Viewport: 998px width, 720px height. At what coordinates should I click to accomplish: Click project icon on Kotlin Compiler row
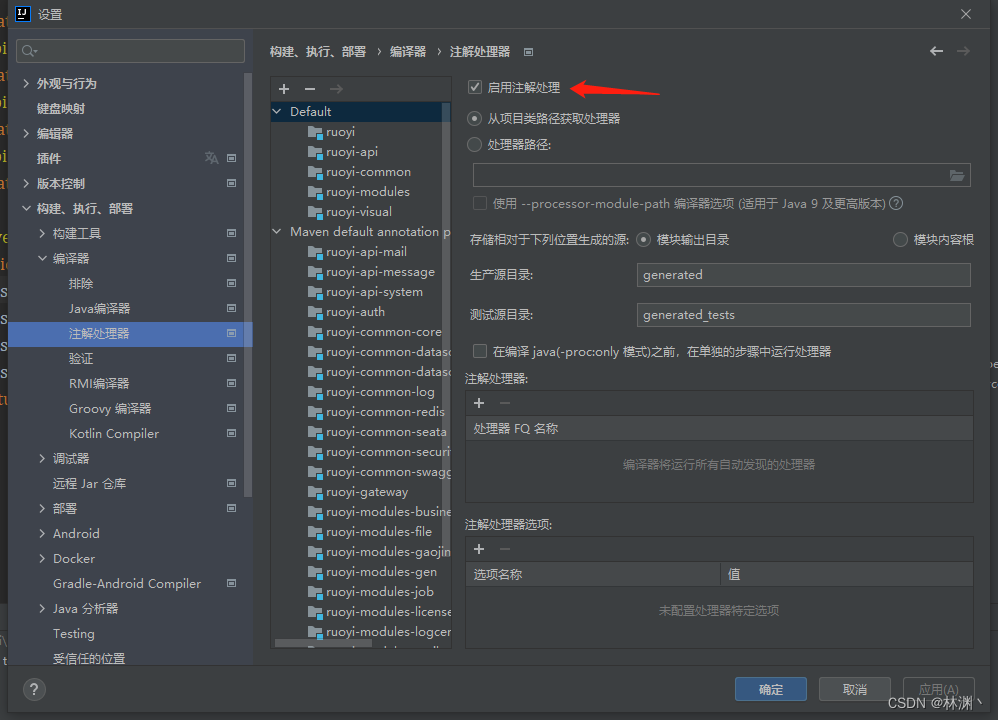coord(232,433)
